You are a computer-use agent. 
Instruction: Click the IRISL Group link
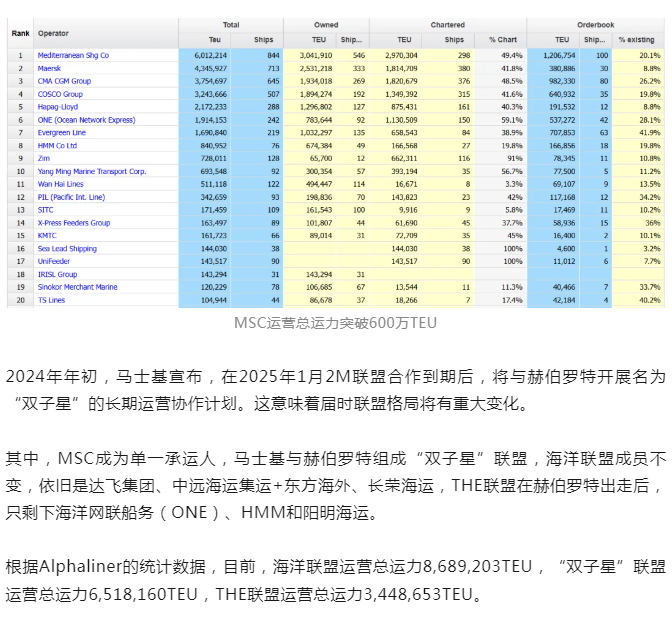57,274
